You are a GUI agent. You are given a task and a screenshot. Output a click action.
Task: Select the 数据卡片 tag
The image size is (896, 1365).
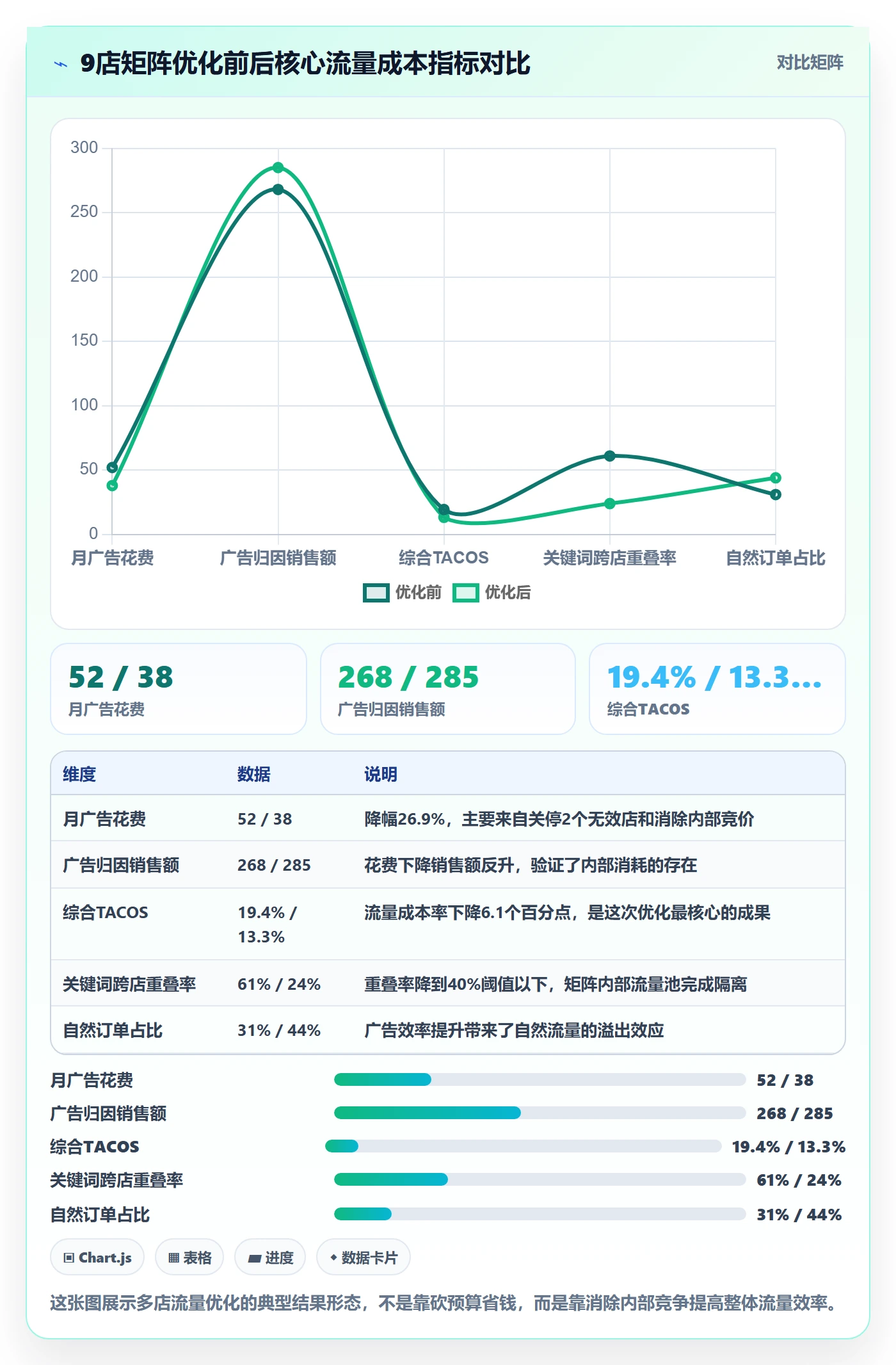(x=364, y=1257)
